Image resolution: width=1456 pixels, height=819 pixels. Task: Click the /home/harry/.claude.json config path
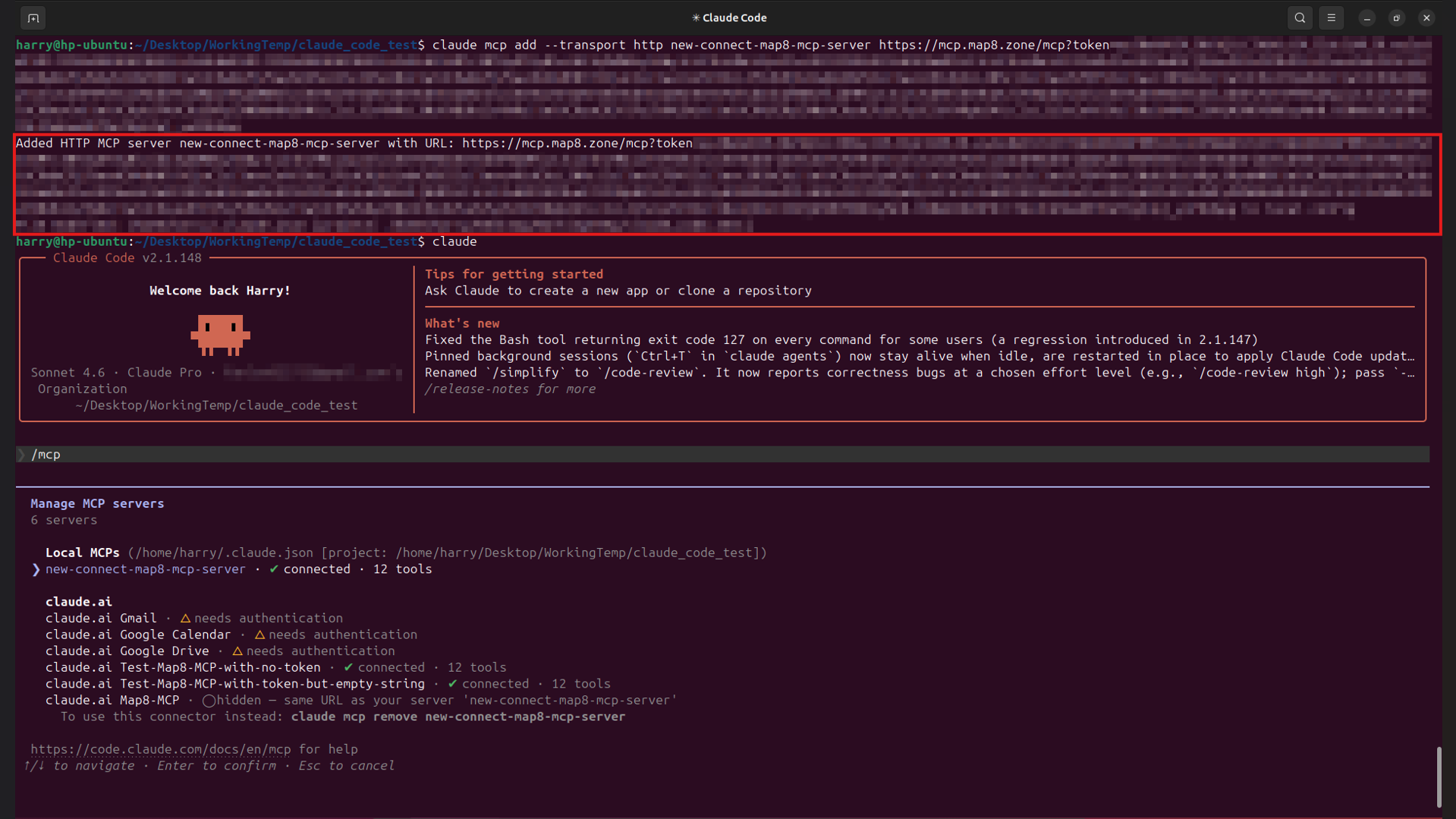(x=224, y=553)
